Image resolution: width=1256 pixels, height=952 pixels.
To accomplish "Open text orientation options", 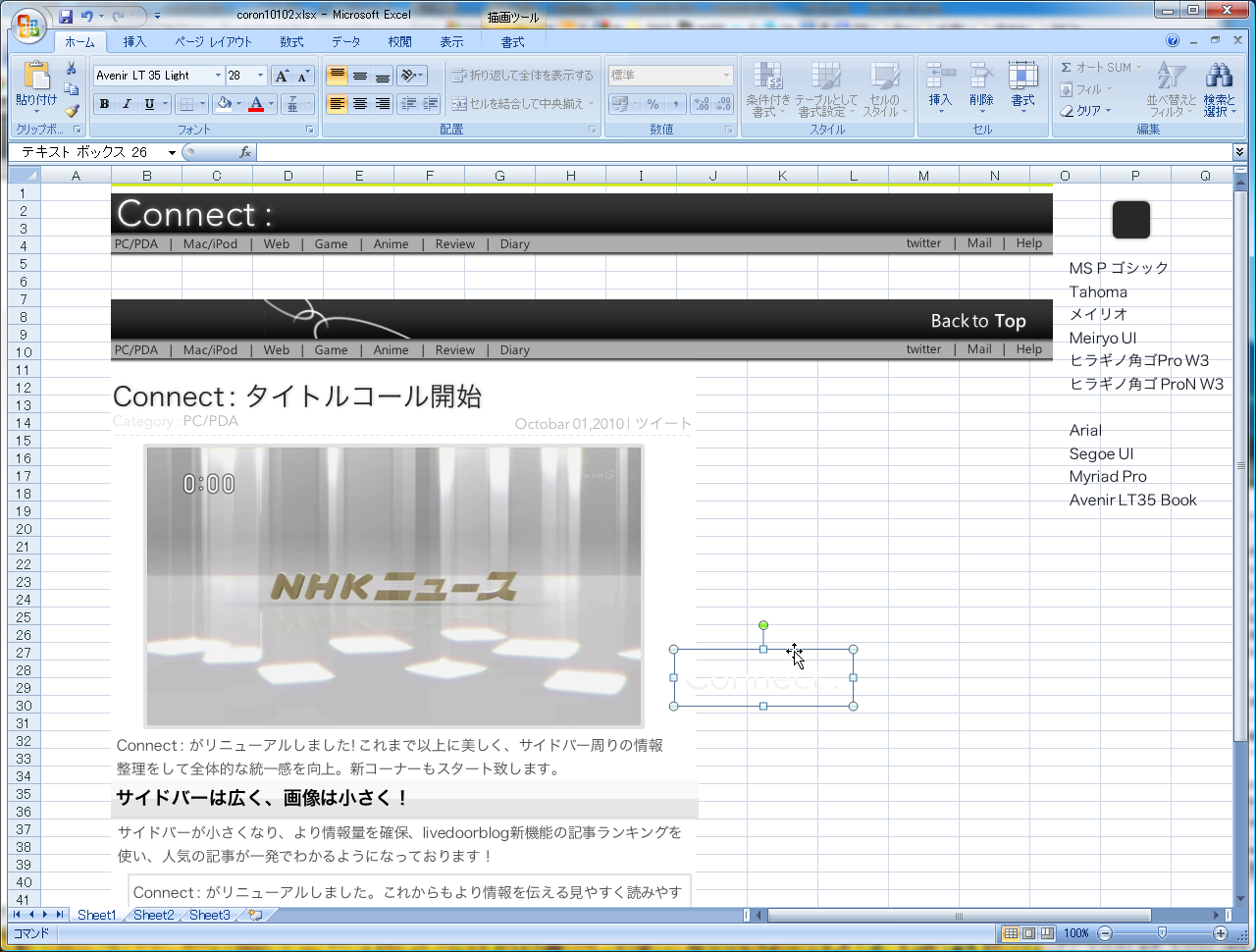I will [x=411, y=76].
